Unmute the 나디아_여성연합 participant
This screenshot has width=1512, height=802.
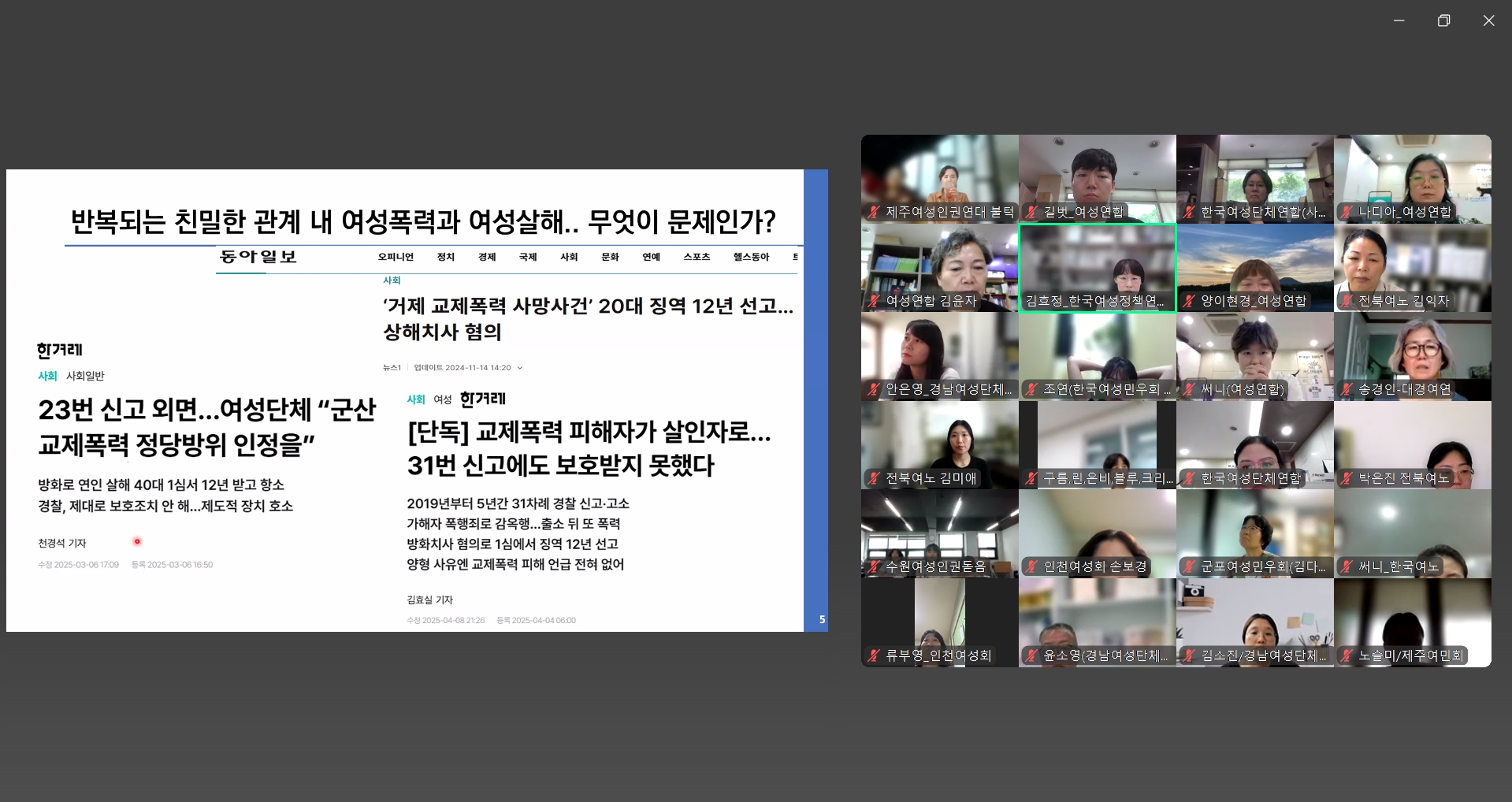click(1345, 211)
